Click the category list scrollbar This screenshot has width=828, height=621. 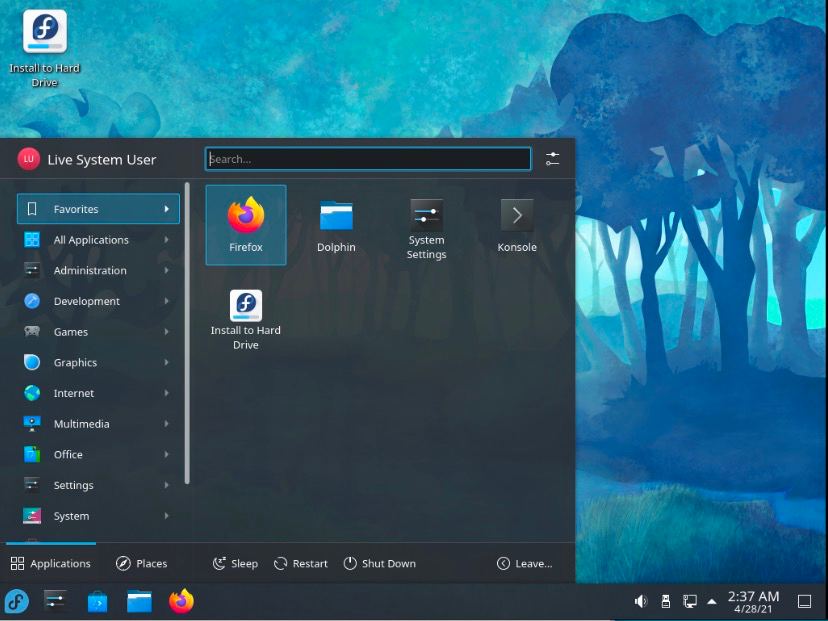187,333
